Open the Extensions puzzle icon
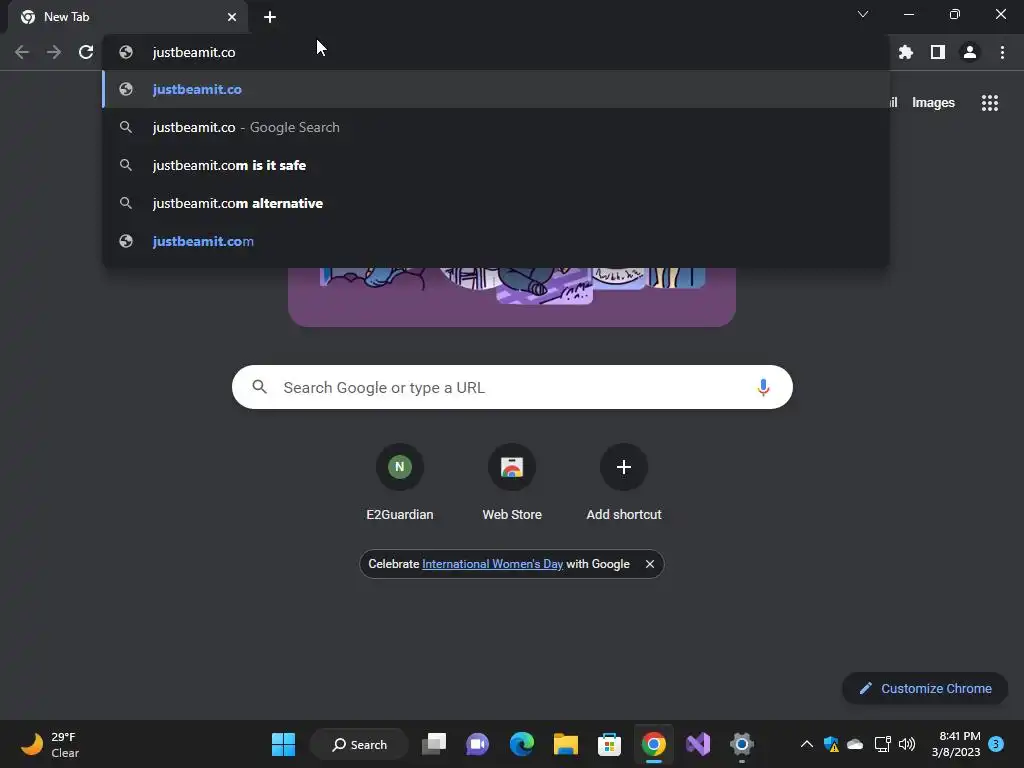1024x768 pixels. tap(906, 52)
